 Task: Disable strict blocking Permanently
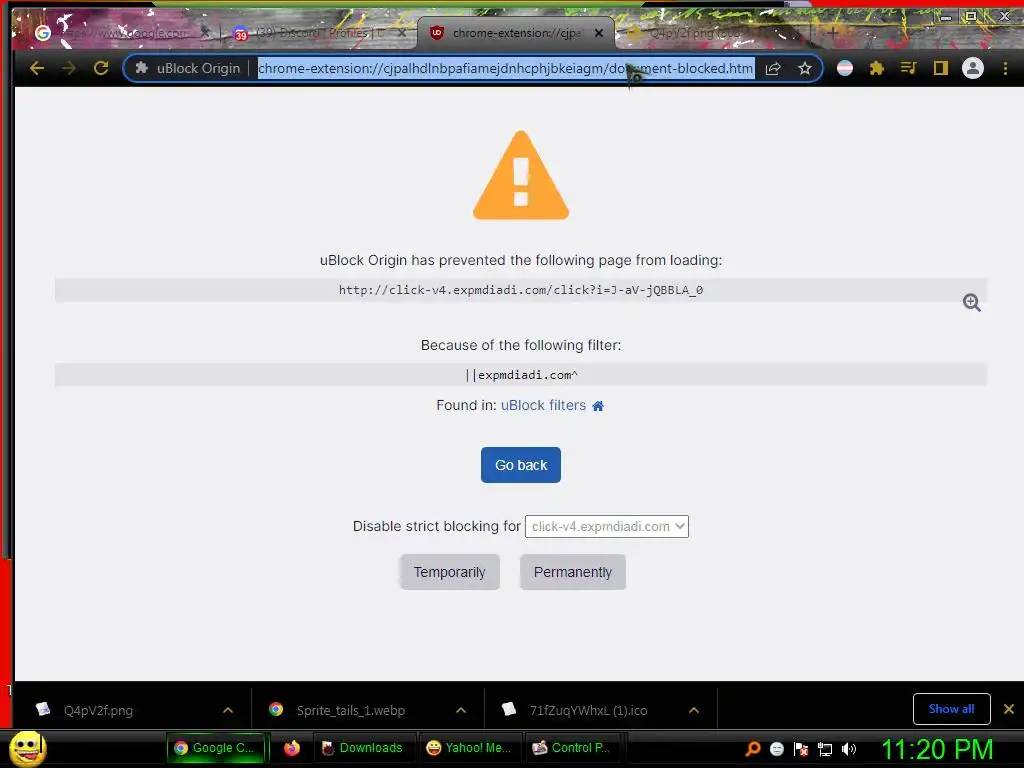coord(573,572)
